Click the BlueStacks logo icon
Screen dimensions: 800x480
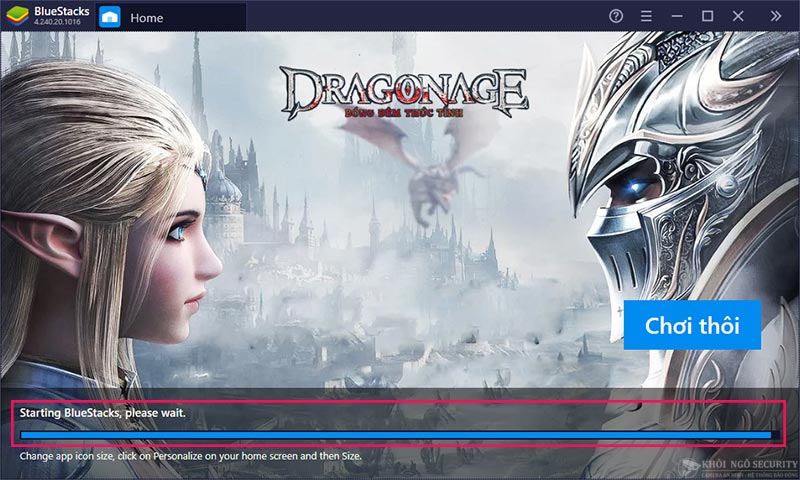pos(17,16)
